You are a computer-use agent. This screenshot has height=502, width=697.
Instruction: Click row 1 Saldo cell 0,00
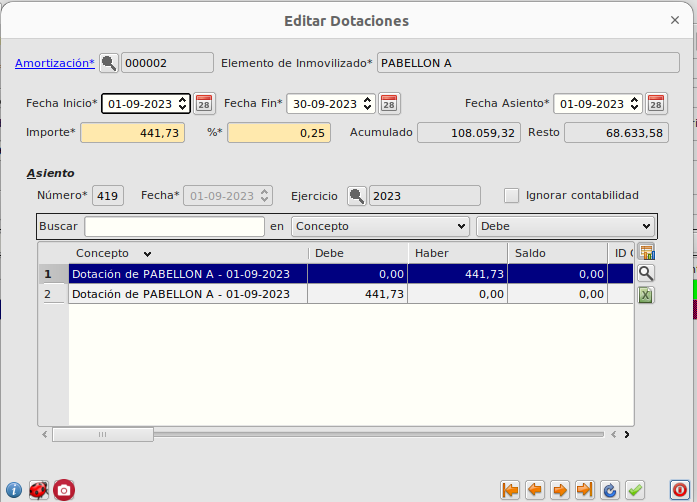[557, 274]
